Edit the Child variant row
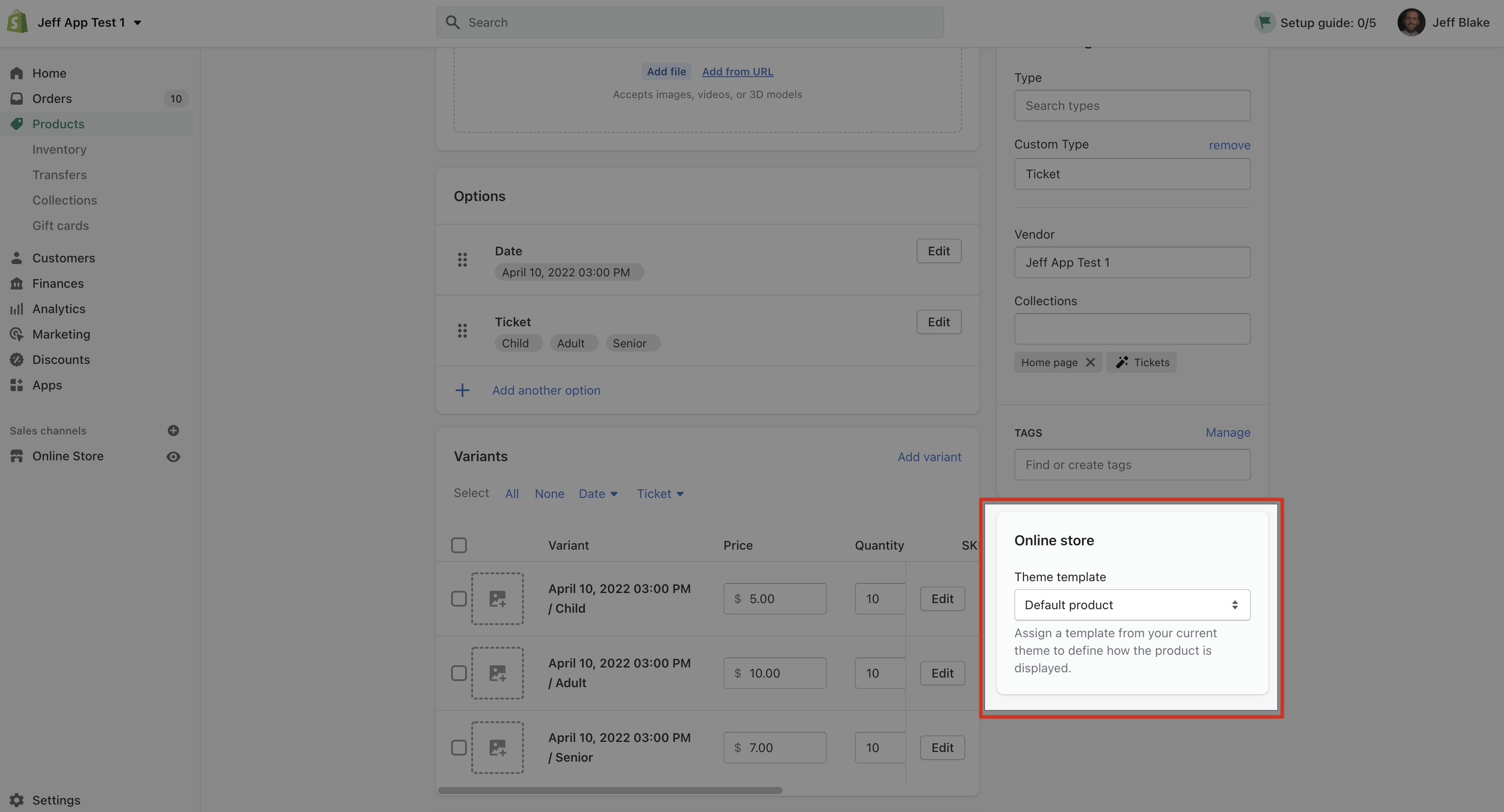The image size is (1504, 812). click(x=942, y=598)
